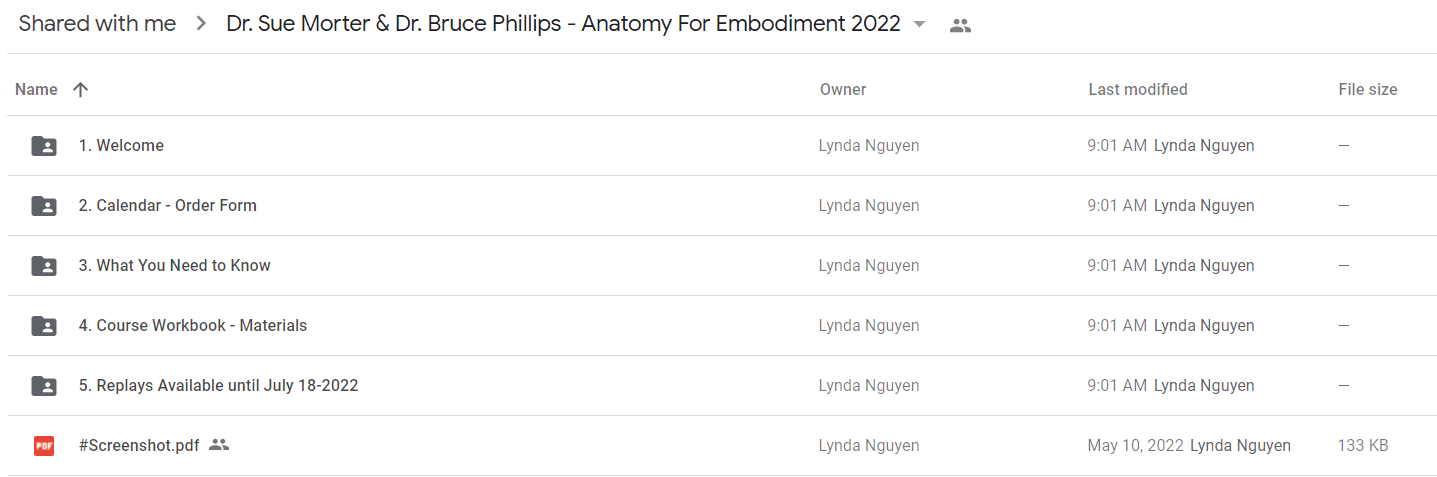
Task: Click the Owner column header
Action: point(843,89)
